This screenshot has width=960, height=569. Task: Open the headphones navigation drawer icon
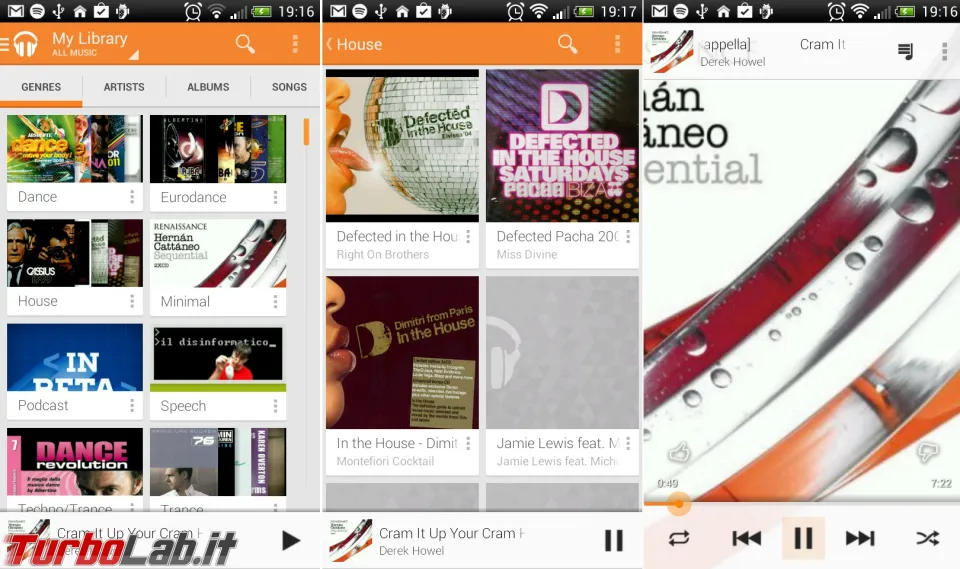[x=25, y=44]
